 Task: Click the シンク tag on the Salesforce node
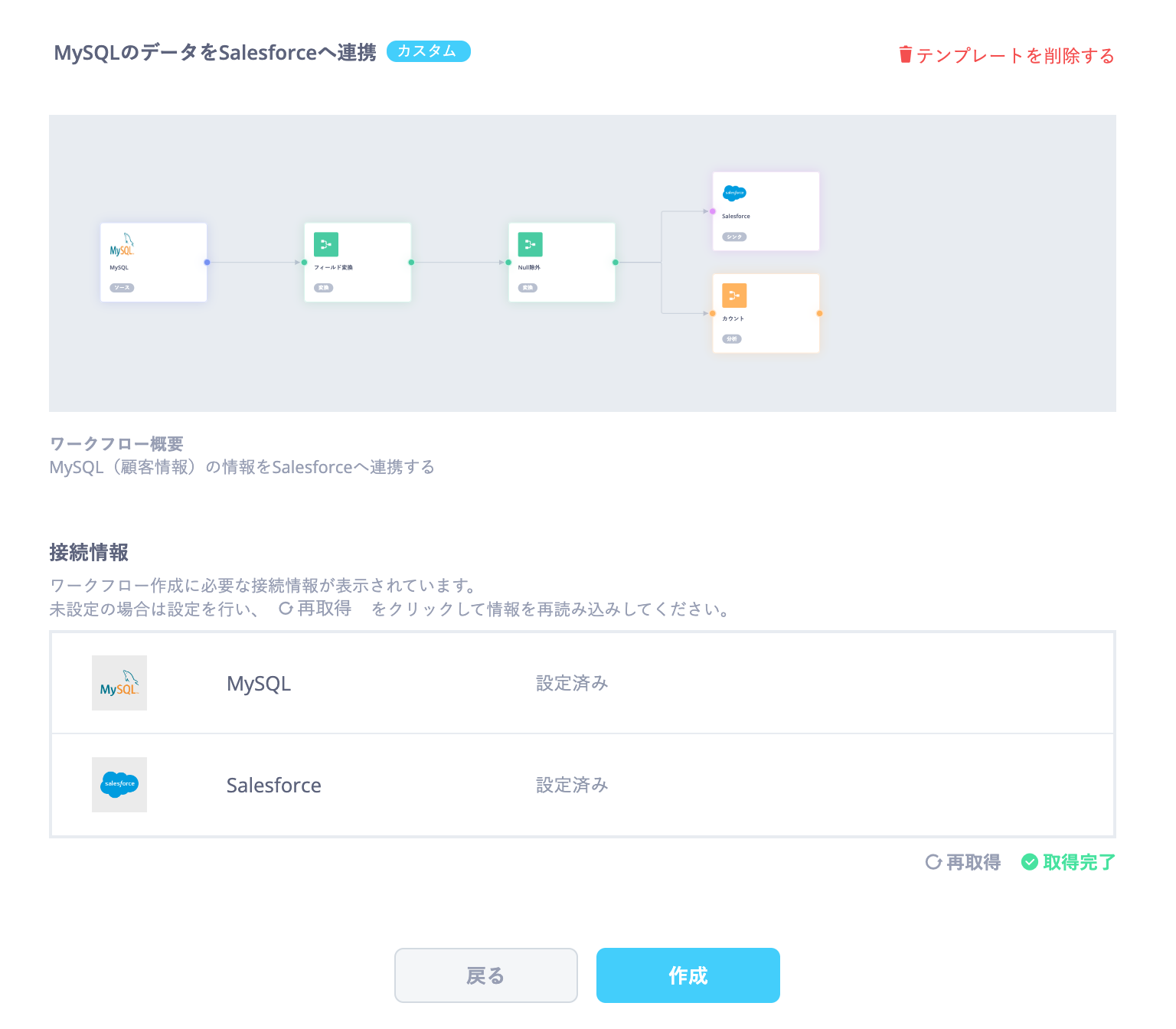click(x=734, y=237)
